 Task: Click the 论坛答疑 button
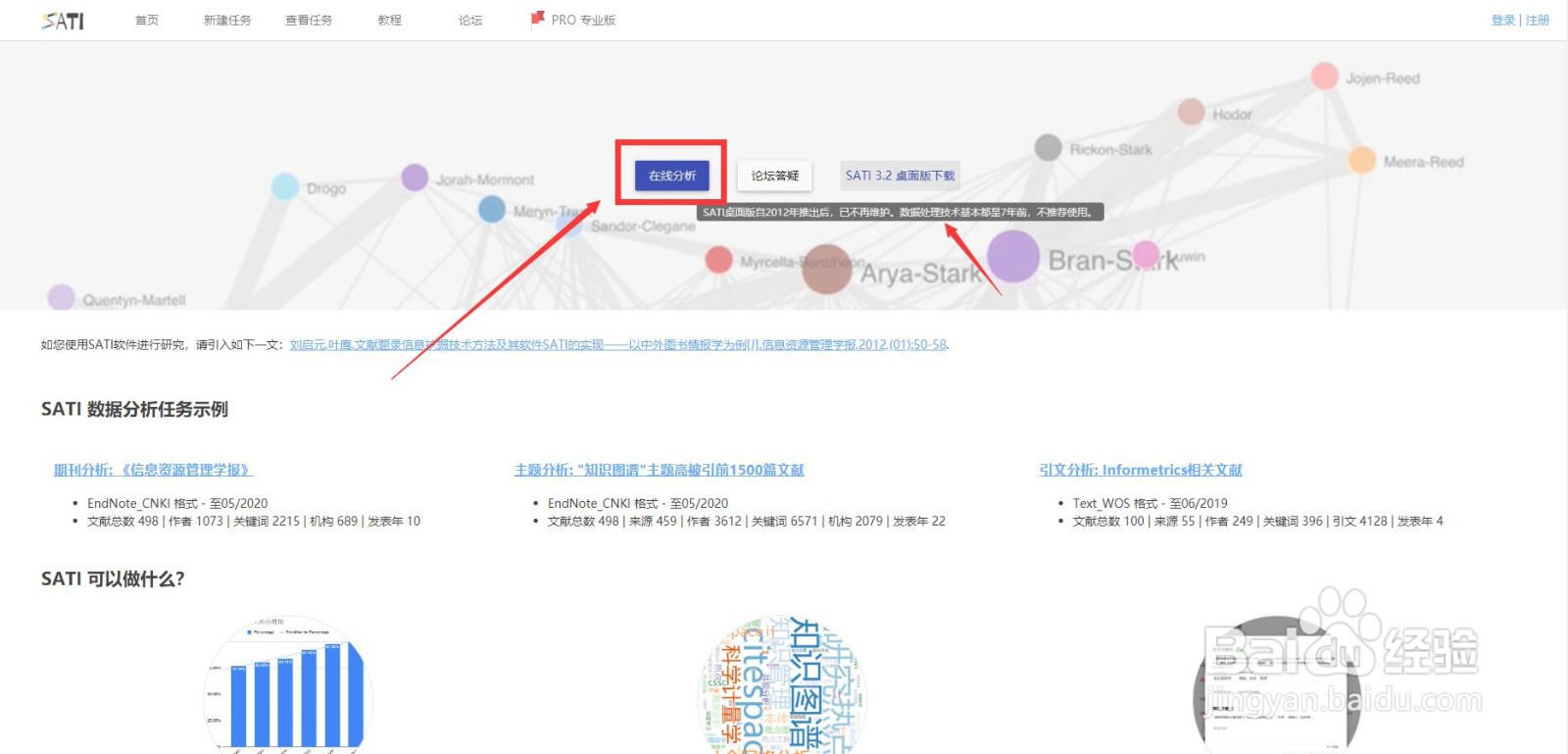click(x=775, y=176)
